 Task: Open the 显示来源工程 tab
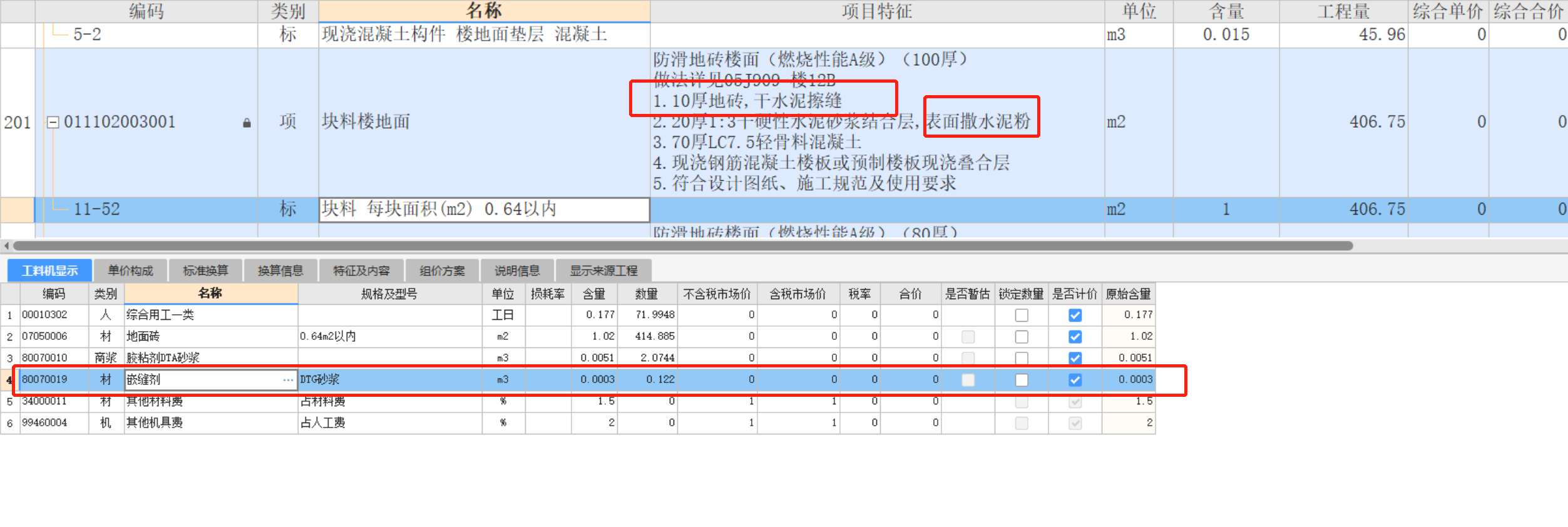click(603, 271)
